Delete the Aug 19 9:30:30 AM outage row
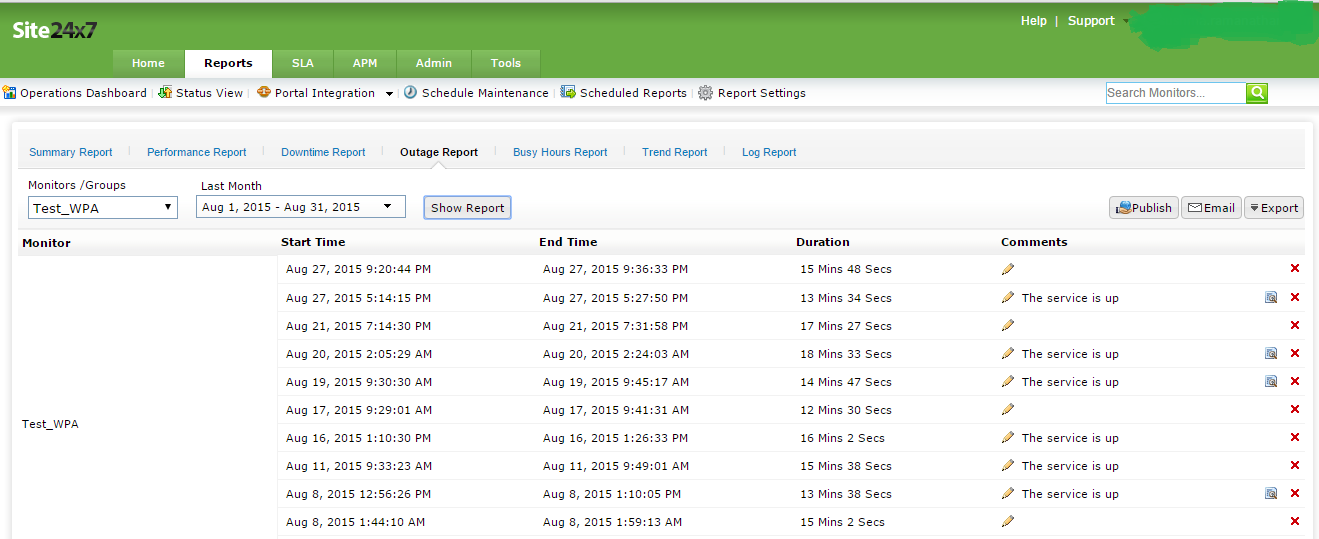The height and width of the screenshot is (539, 1319). tap(1295, 381)
